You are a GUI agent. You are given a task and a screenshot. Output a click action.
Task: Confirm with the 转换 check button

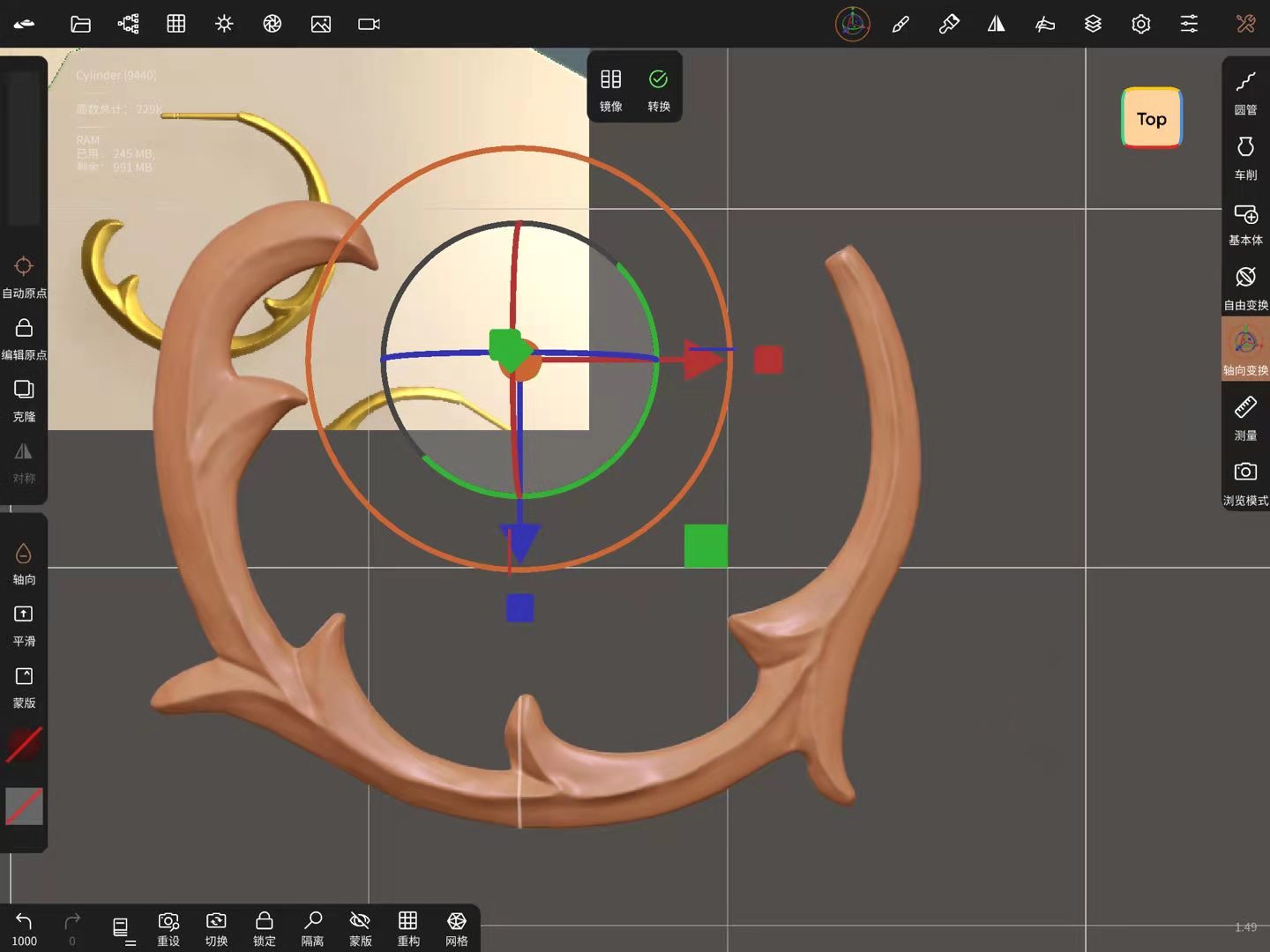pos(659,90)
